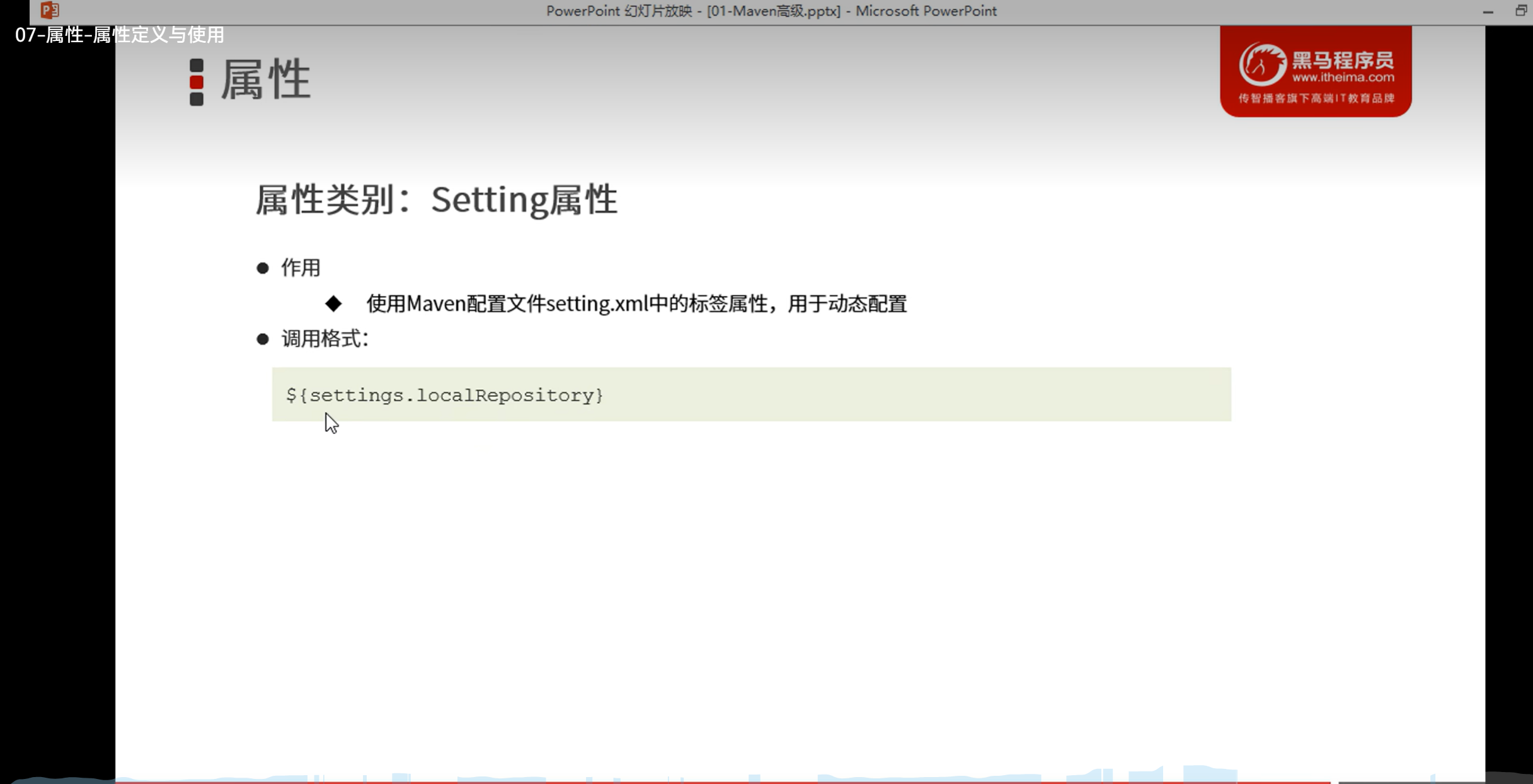Click the tagline 传智播客旗下高端IT教育品牌
Screen dimensions: 1533x784
pyautogui.click(x=1316, y=98)
